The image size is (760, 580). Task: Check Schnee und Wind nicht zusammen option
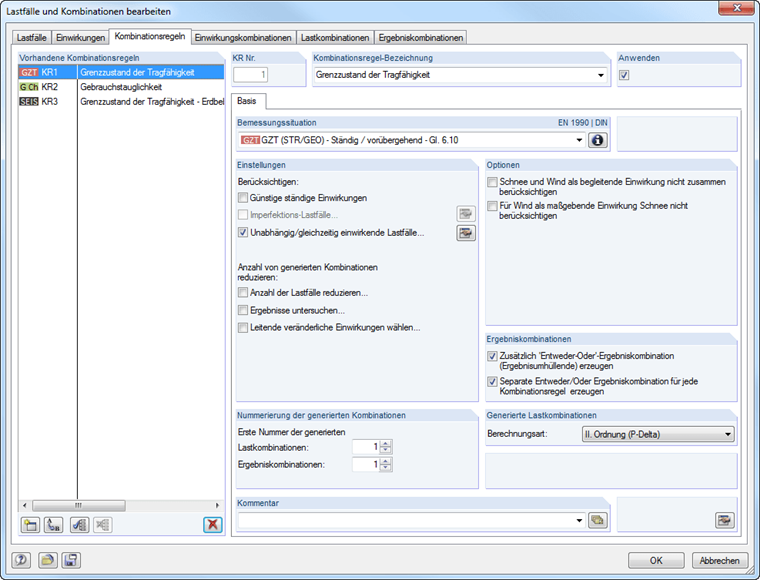[x=492, y=182]
